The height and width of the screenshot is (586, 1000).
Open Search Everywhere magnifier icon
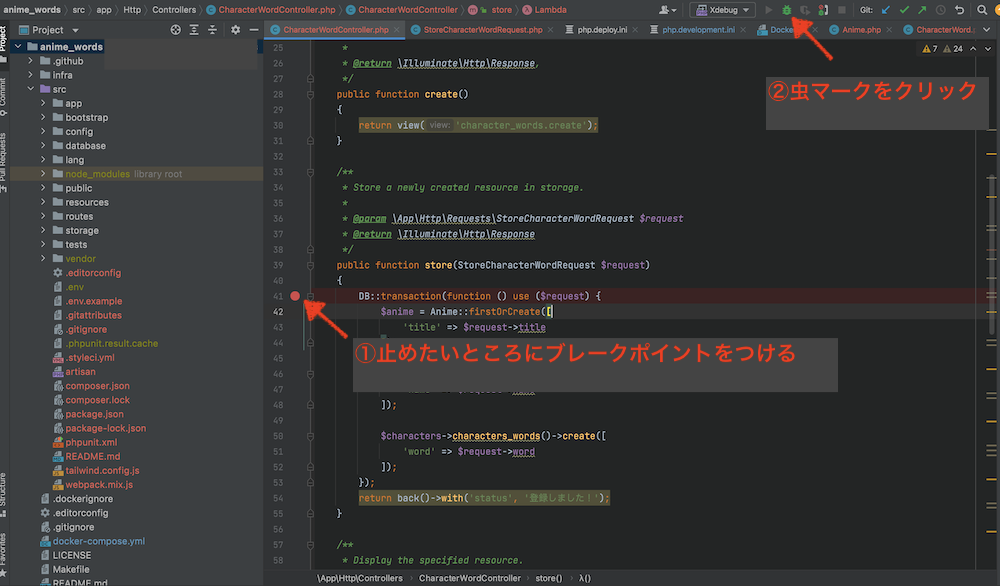tap(982, 10)
